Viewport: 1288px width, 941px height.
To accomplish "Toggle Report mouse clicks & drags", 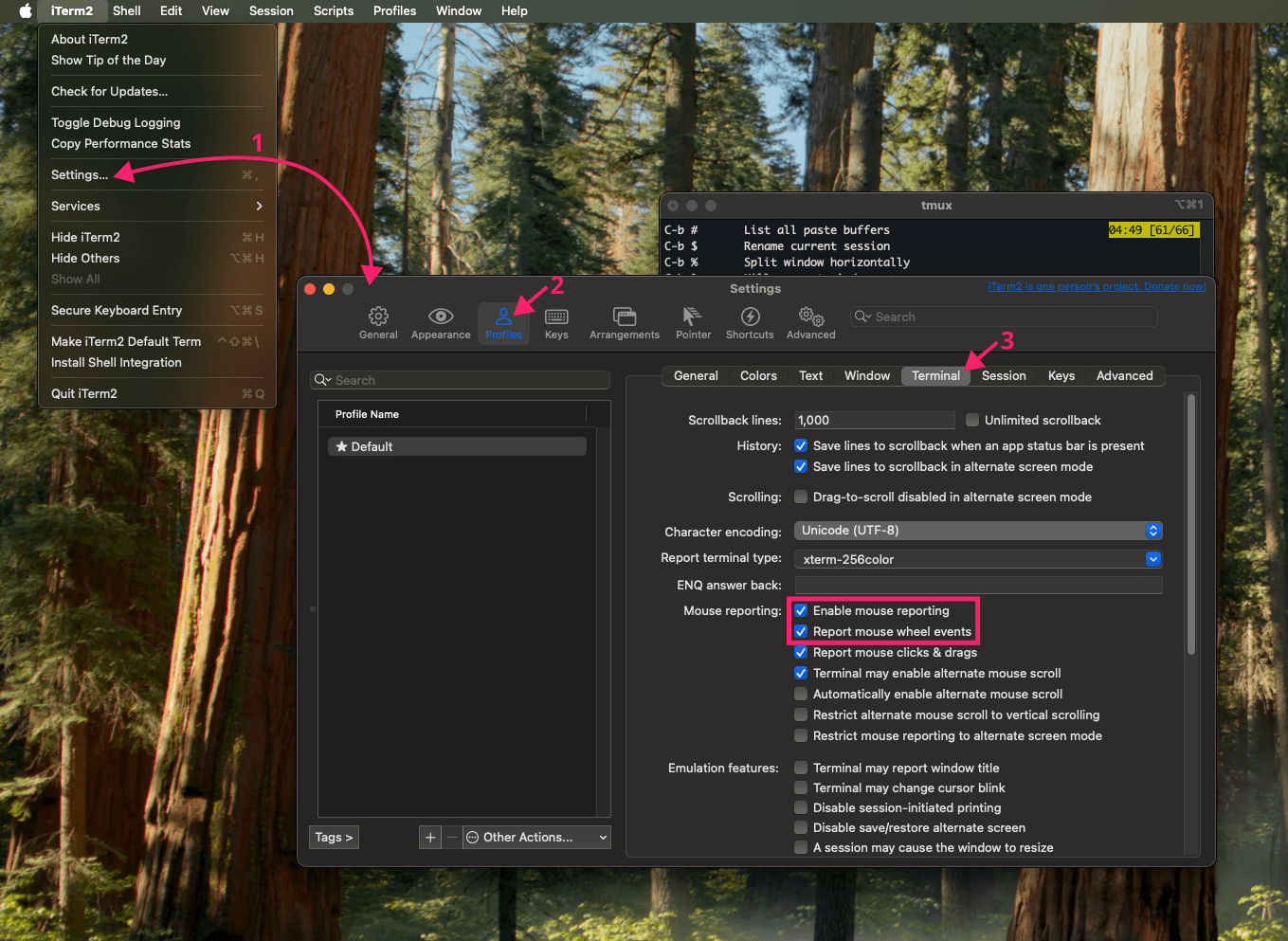I will point(801,652).
